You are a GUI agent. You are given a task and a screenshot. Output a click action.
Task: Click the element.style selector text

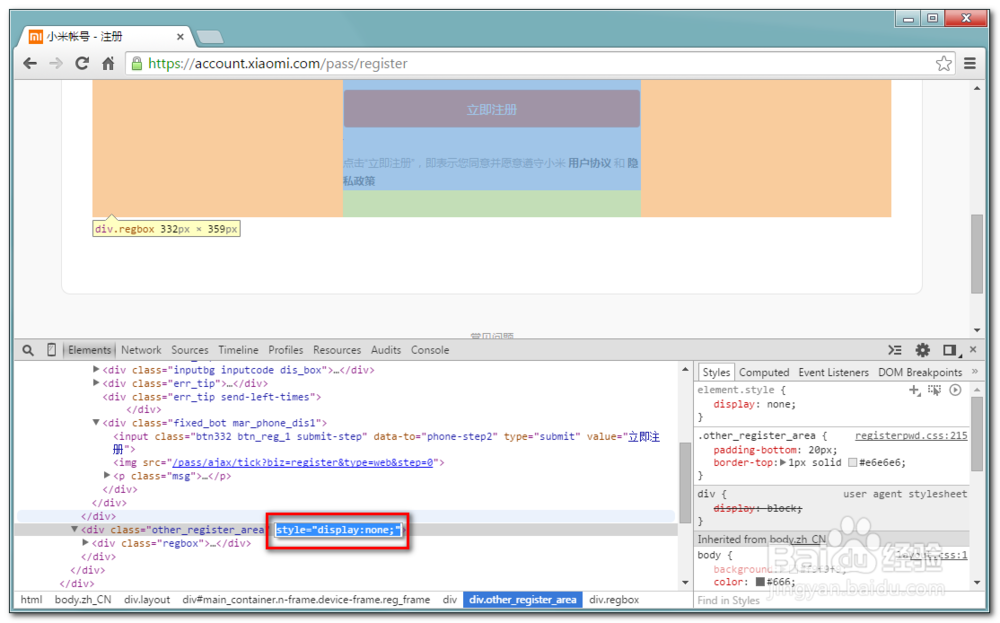736,390
